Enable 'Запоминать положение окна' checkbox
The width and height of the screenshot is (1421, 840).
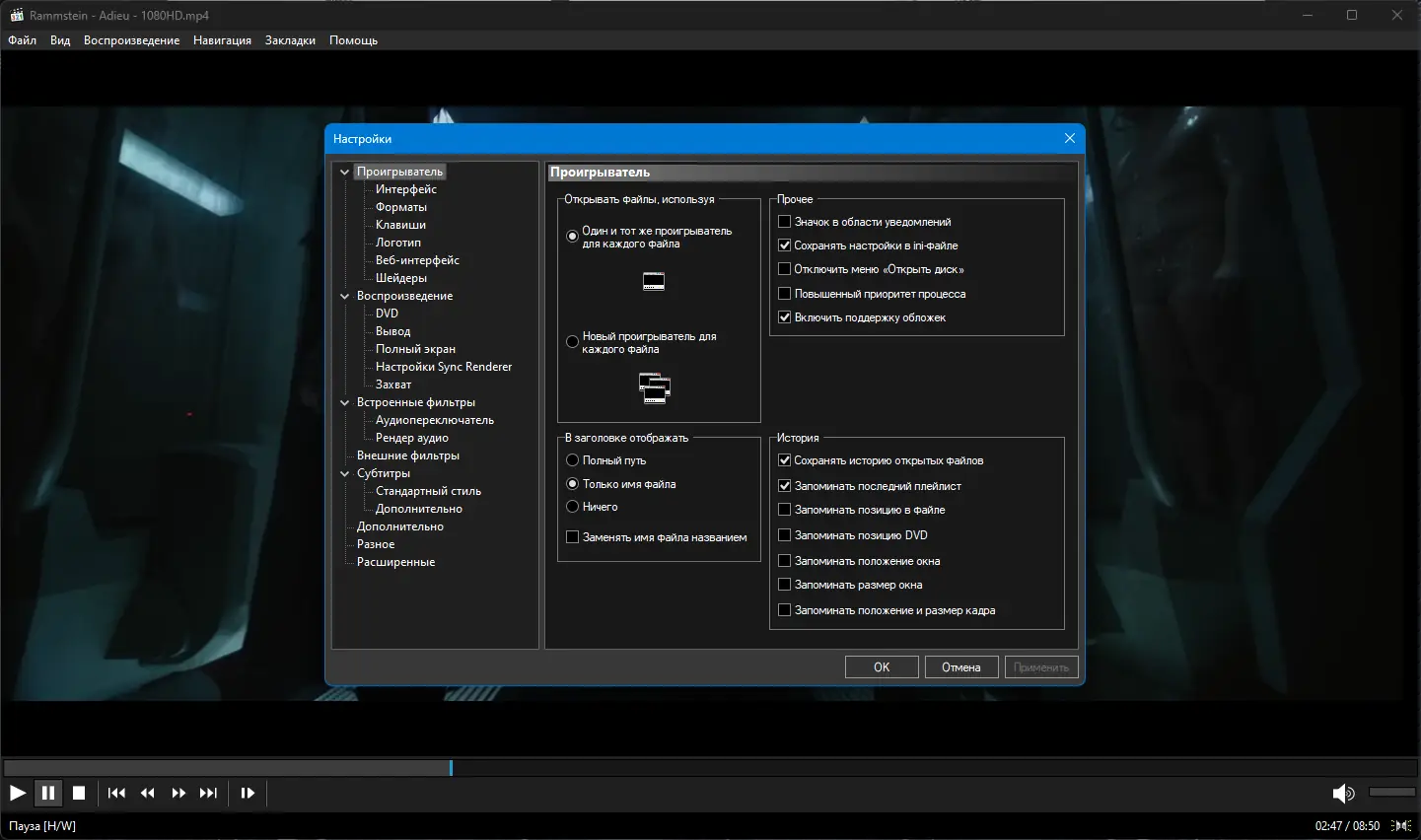click(x=785, y=561)
